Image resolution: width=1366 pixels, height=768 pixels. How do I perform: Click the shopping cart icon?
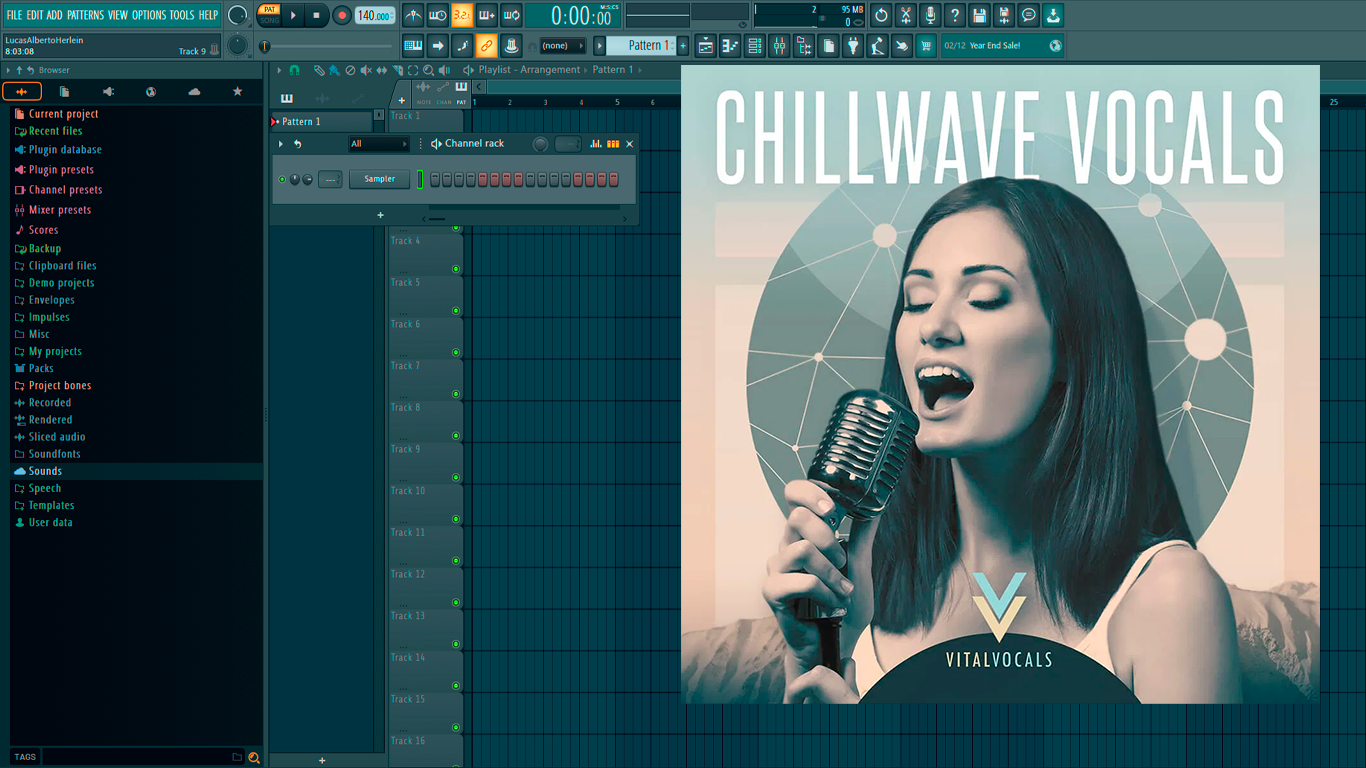(926, 46)
